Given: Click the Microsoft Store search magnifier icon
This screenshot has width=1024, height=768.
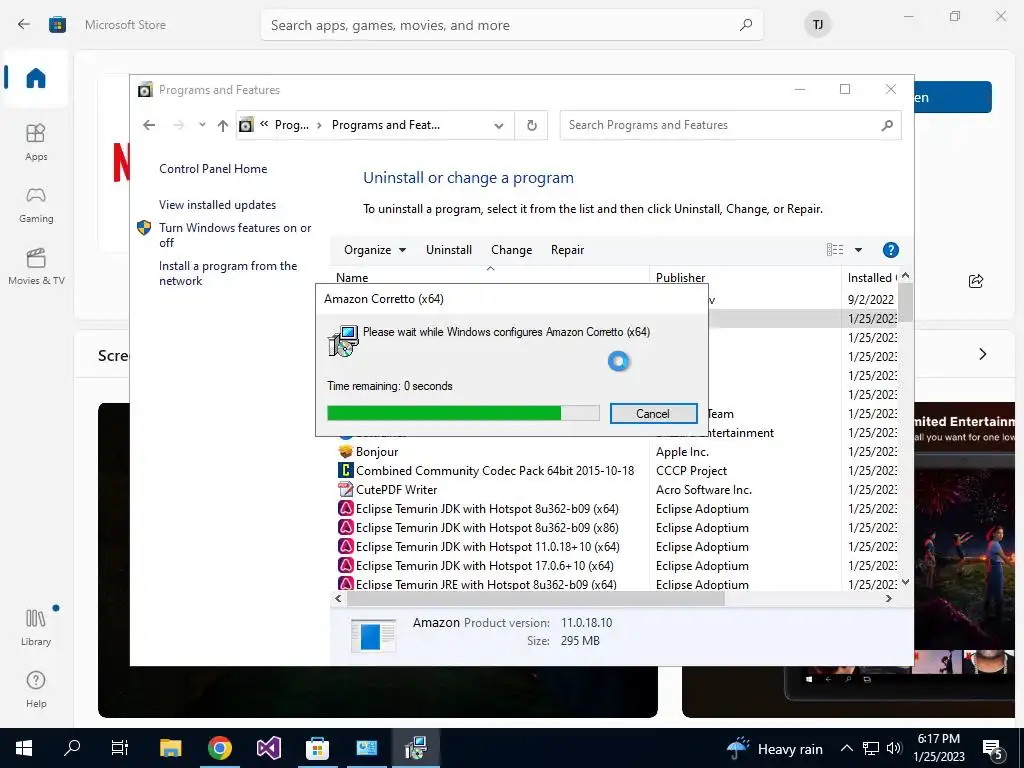Looking at the screenshot, I should (746, 25).
